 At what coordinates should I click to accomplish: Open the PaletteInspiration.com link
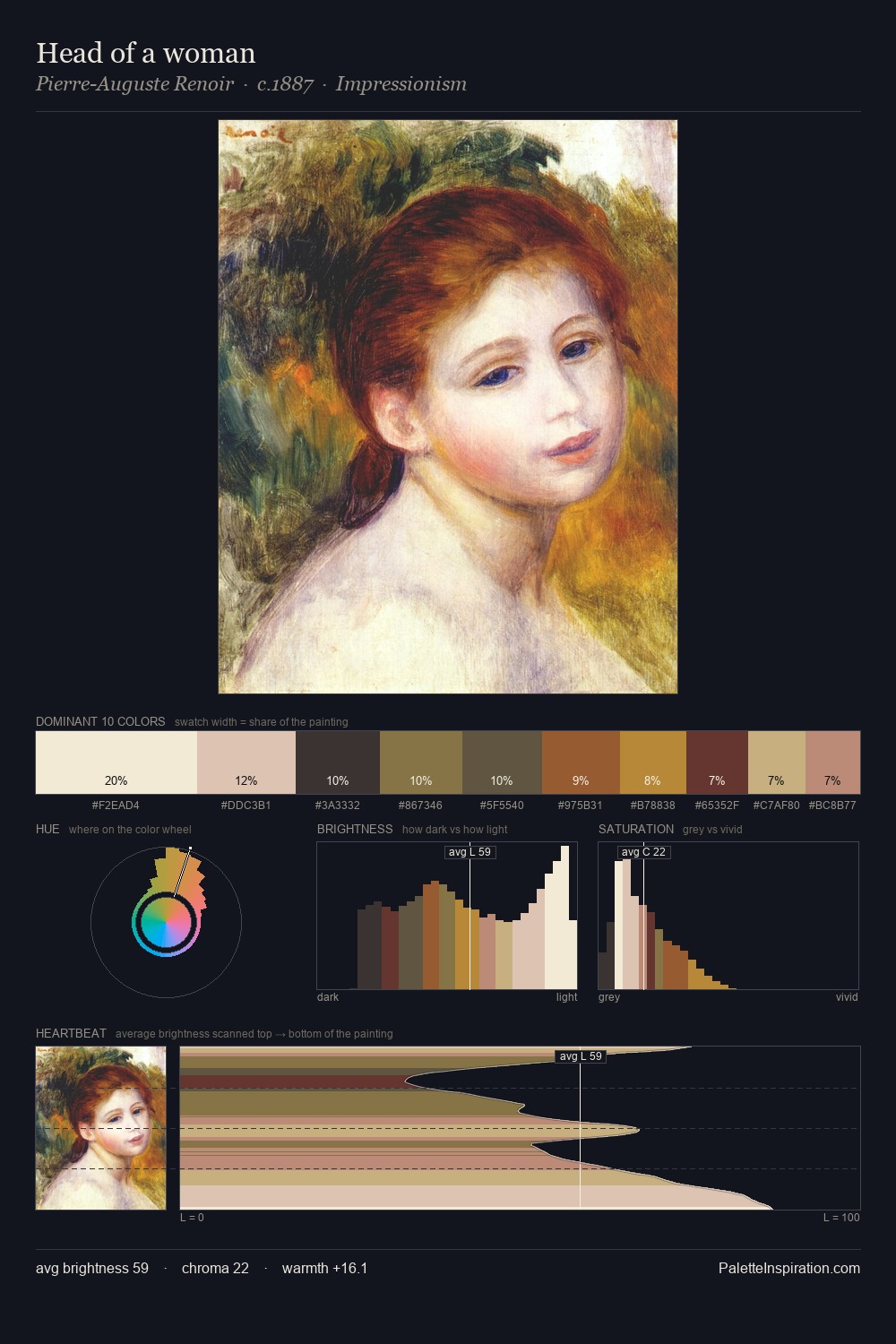[x=789, y=1268]
